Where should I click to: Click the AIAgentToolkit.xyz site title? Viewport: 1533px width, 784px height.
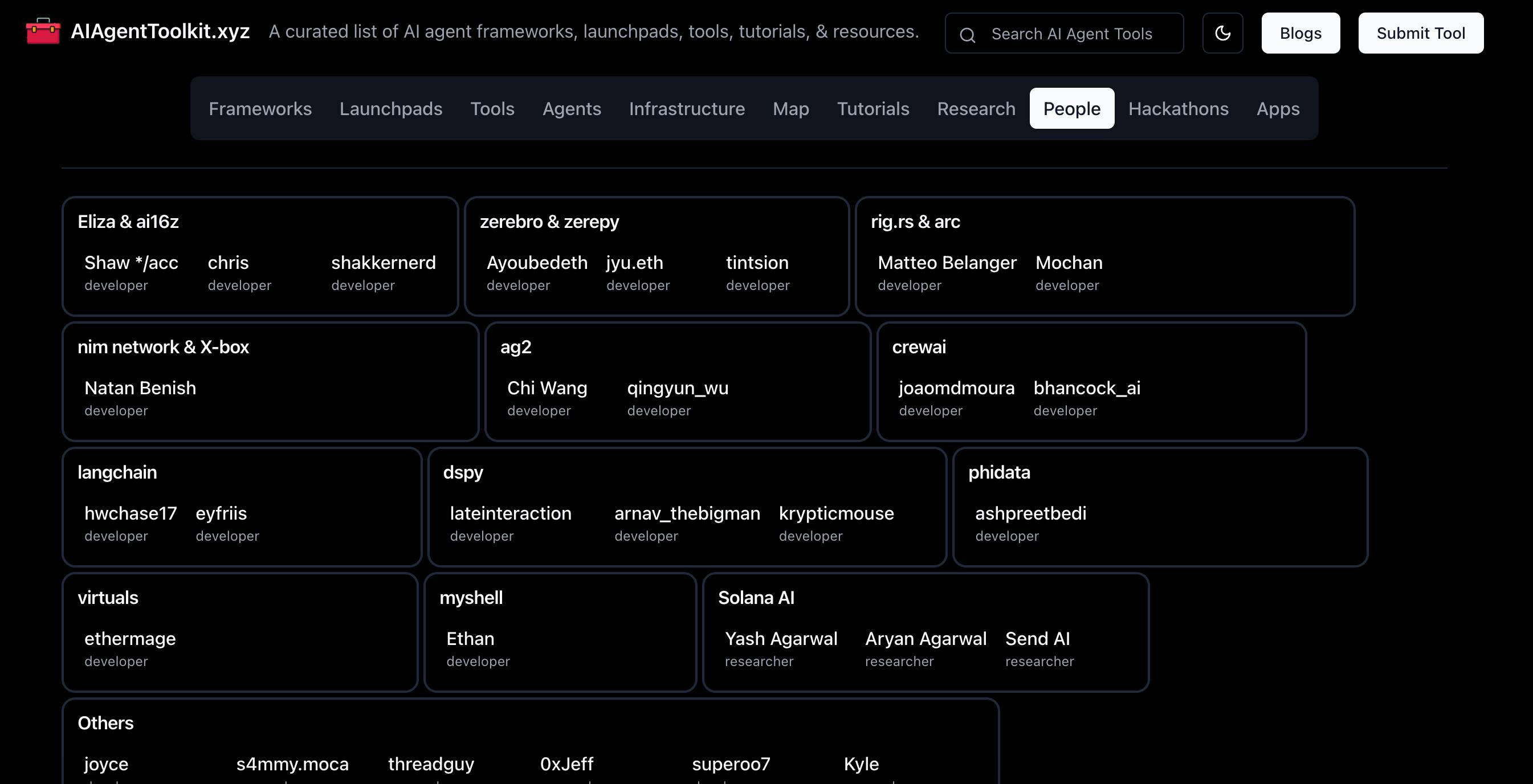160,31
